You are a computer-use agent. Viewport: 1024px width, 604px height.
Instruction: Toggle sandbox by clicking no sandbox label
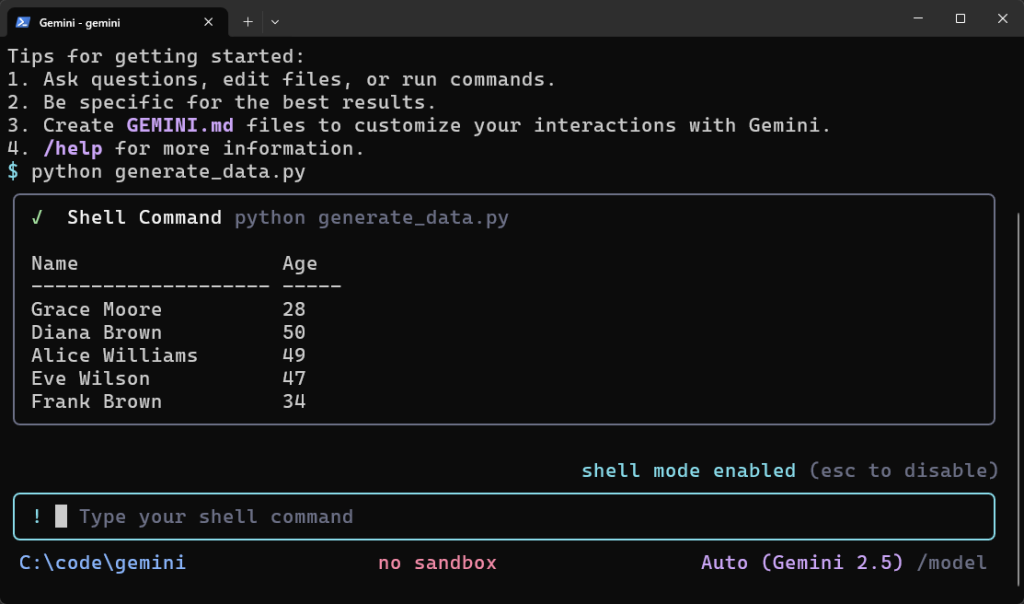437,562
